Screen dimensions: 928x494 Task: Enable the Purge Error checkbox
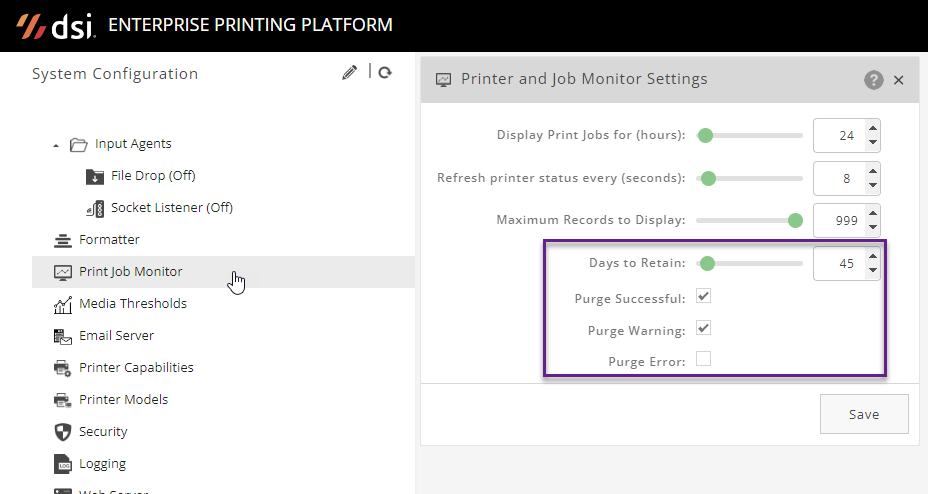coord(704,360)
